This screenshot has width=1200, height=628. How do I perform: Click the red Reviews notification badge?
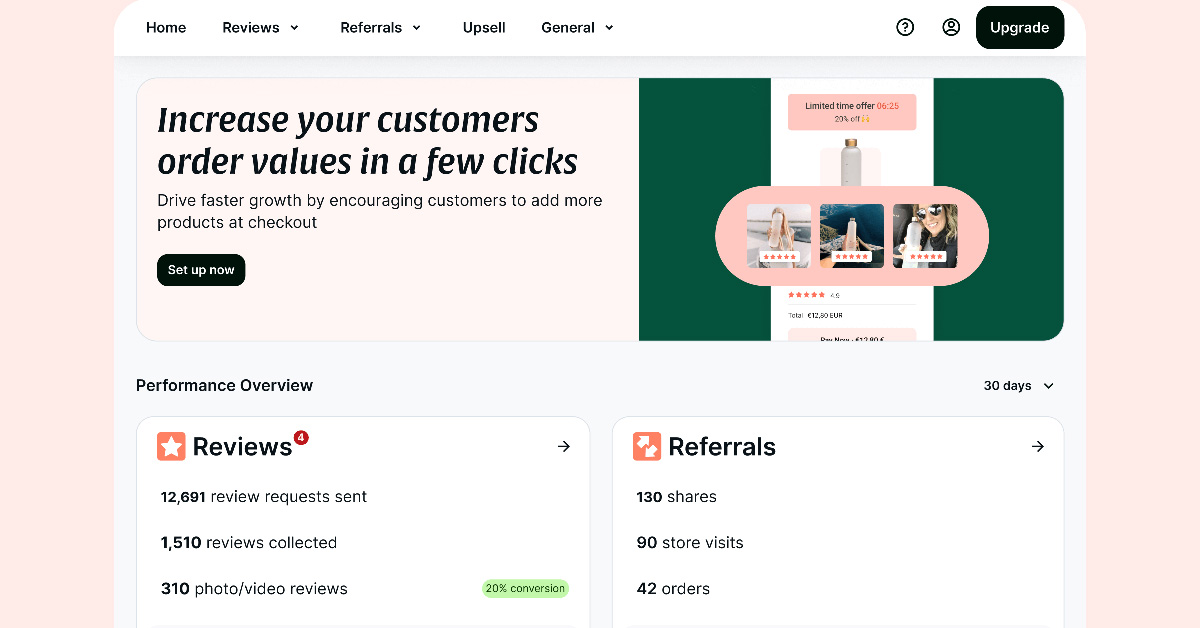pyautogui.click(x=301, y=438)
